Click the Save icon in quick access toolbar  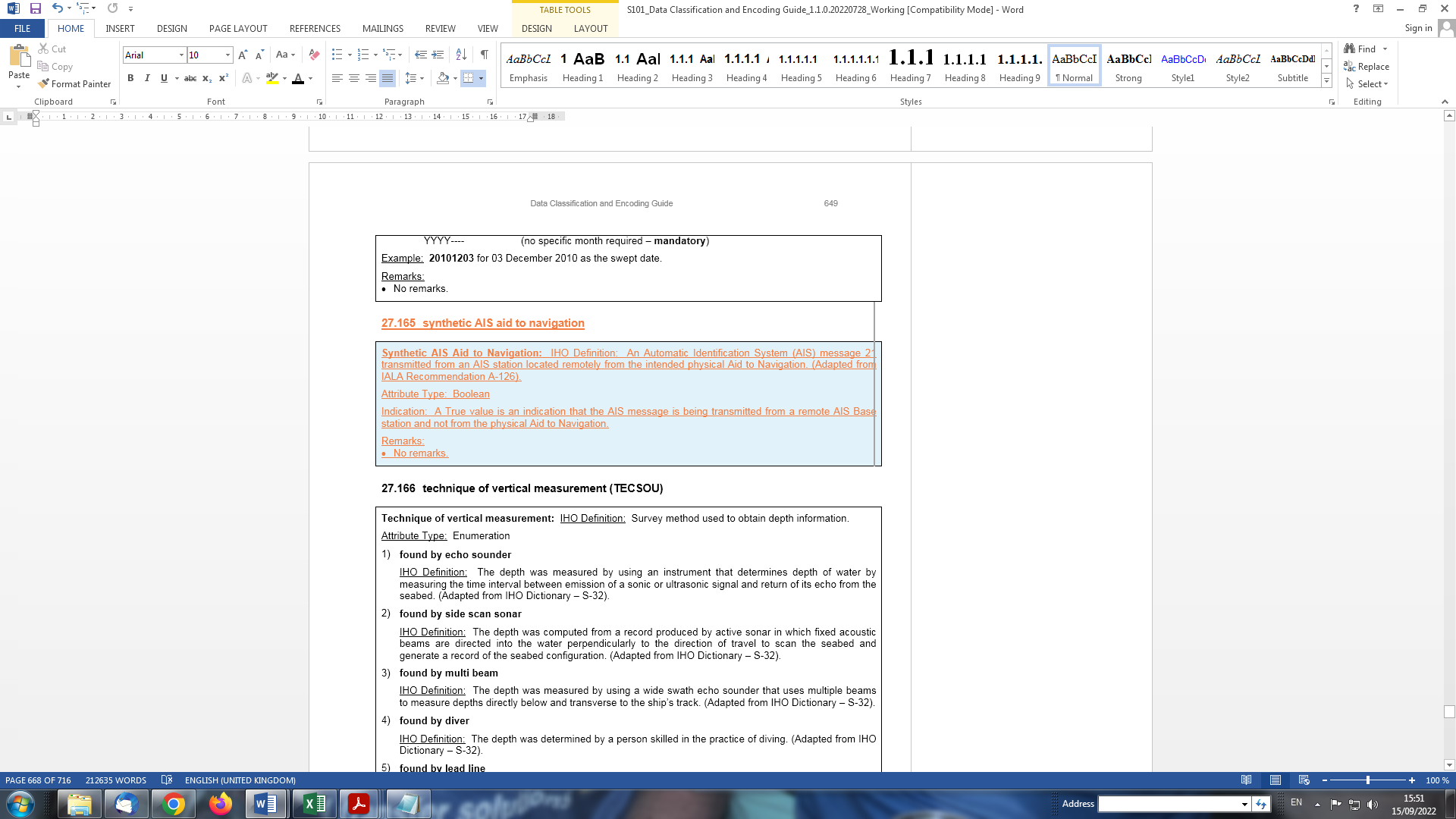pyautogui.click(x=35, y=9)
